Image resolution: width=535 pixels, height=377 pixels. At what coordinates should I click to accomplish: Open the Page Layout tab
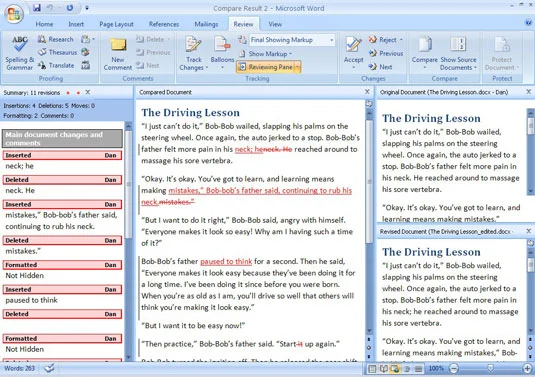pyautogui.click(x=116, y=24)
